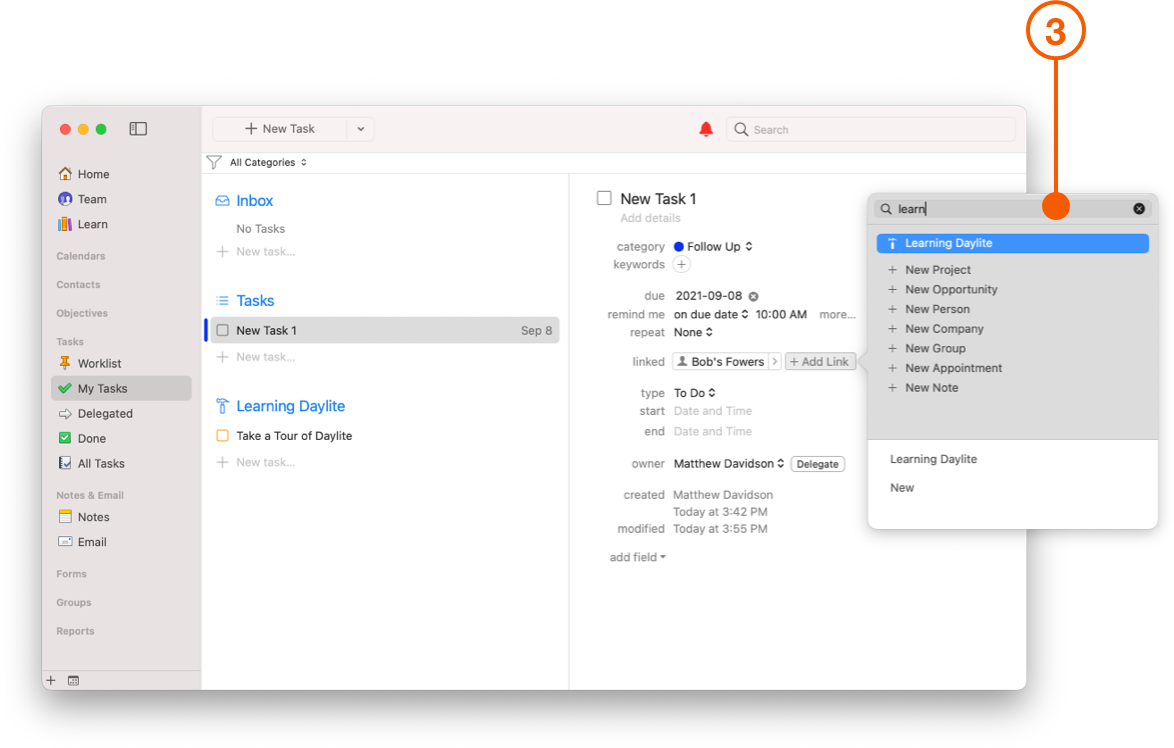The image size is (1174, 748).
Task: Clear the learn search text
Action: pyautogui.click(x=1139, y=209)
